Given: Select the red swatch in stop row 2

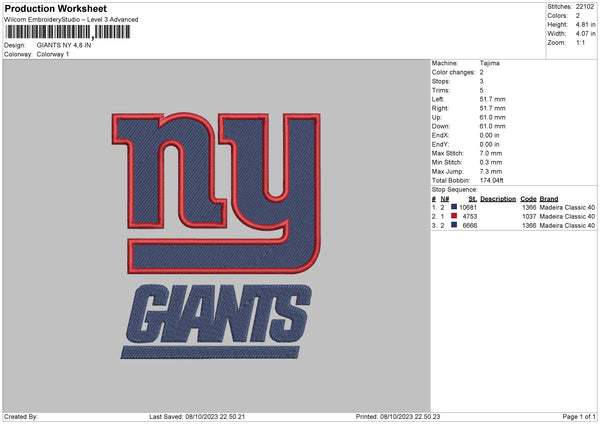Looking at the screenshot, I should pos(454,216).
